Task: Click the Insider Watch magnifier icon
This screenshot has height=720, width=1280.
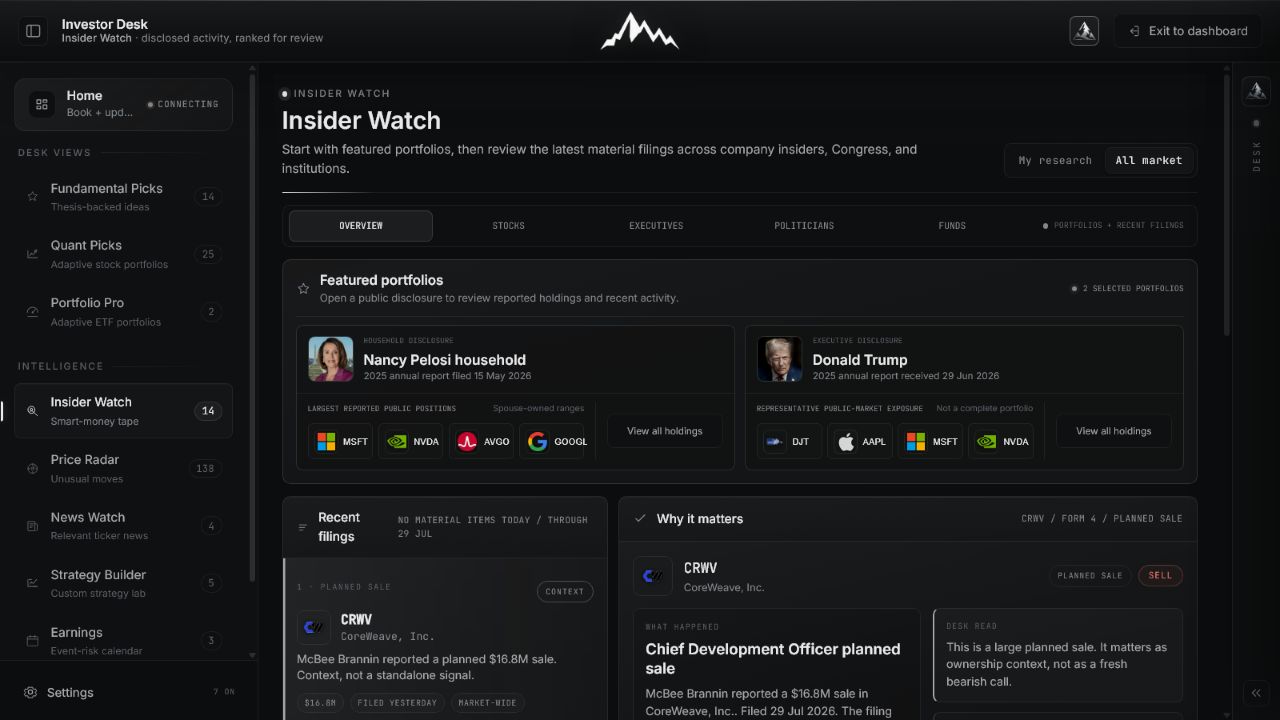Action: pos(32,411)
